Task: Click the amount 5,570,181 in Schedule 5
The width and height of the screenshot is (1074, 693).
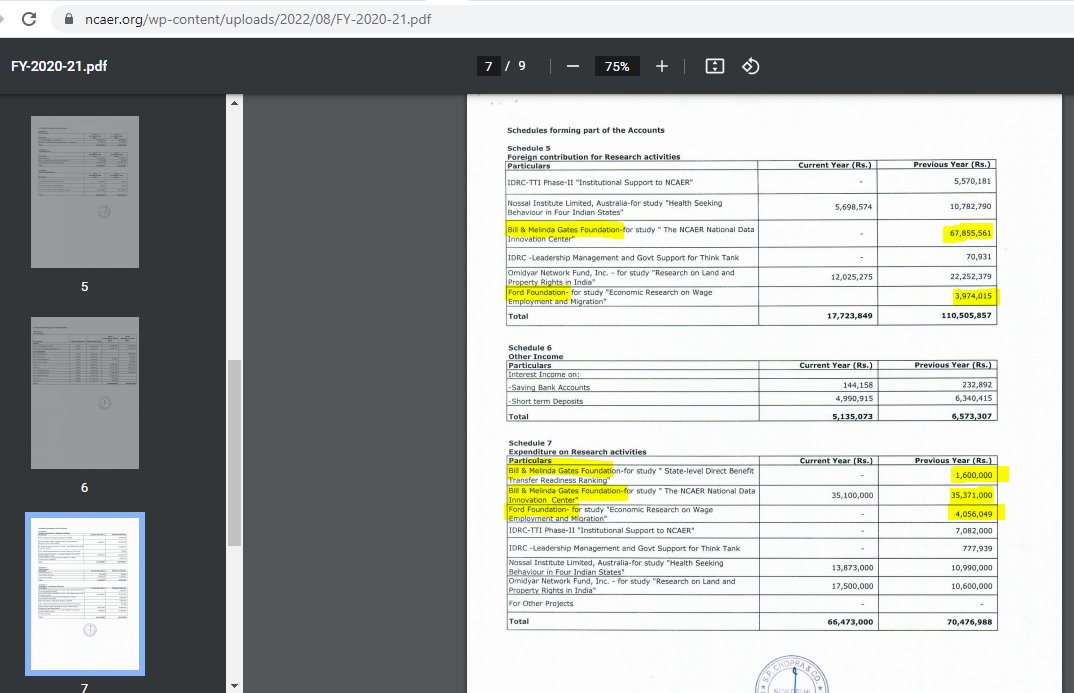Action: pos(973,181)
